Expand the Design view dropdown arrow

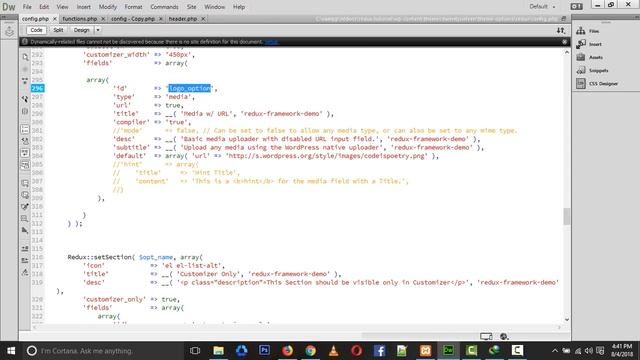coord(98,30)
